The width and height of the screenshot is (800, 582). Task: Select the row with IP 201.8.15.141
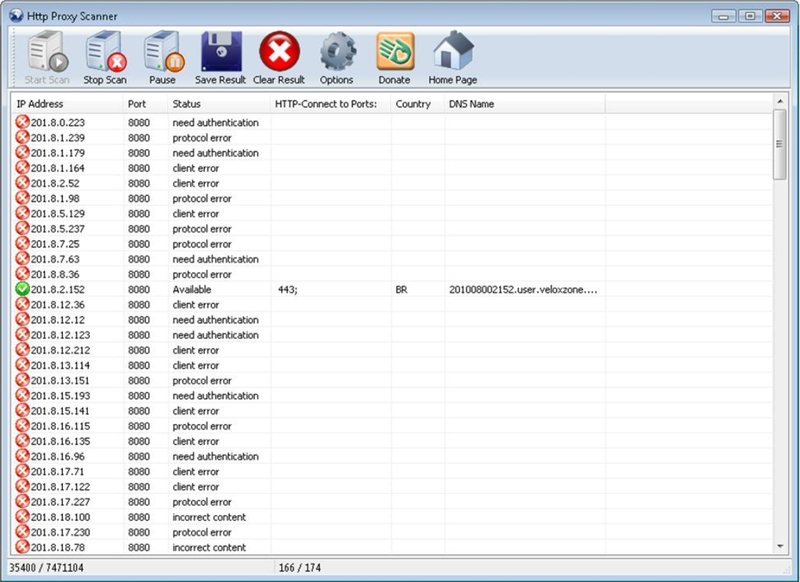(x=392, y=411)
